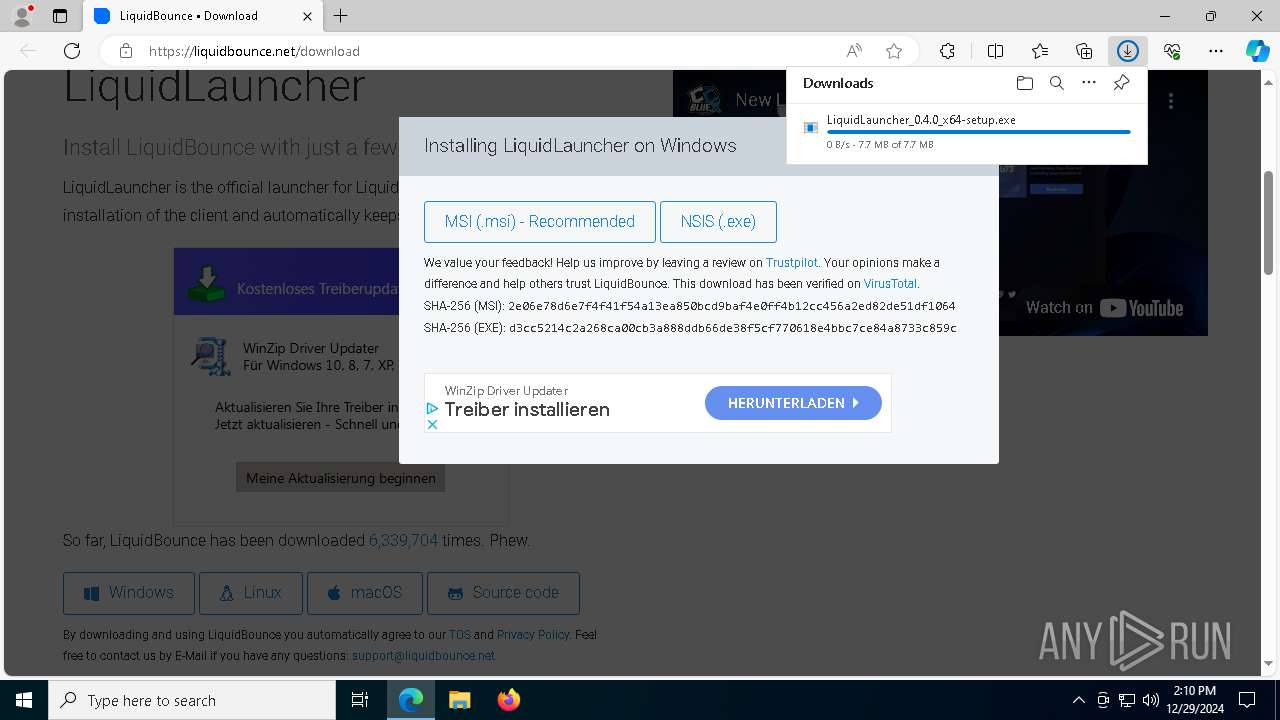Open Browser essentials icon
Image resolution: width=1280 pixels, height=720 pixels.
pos(1172,51)
